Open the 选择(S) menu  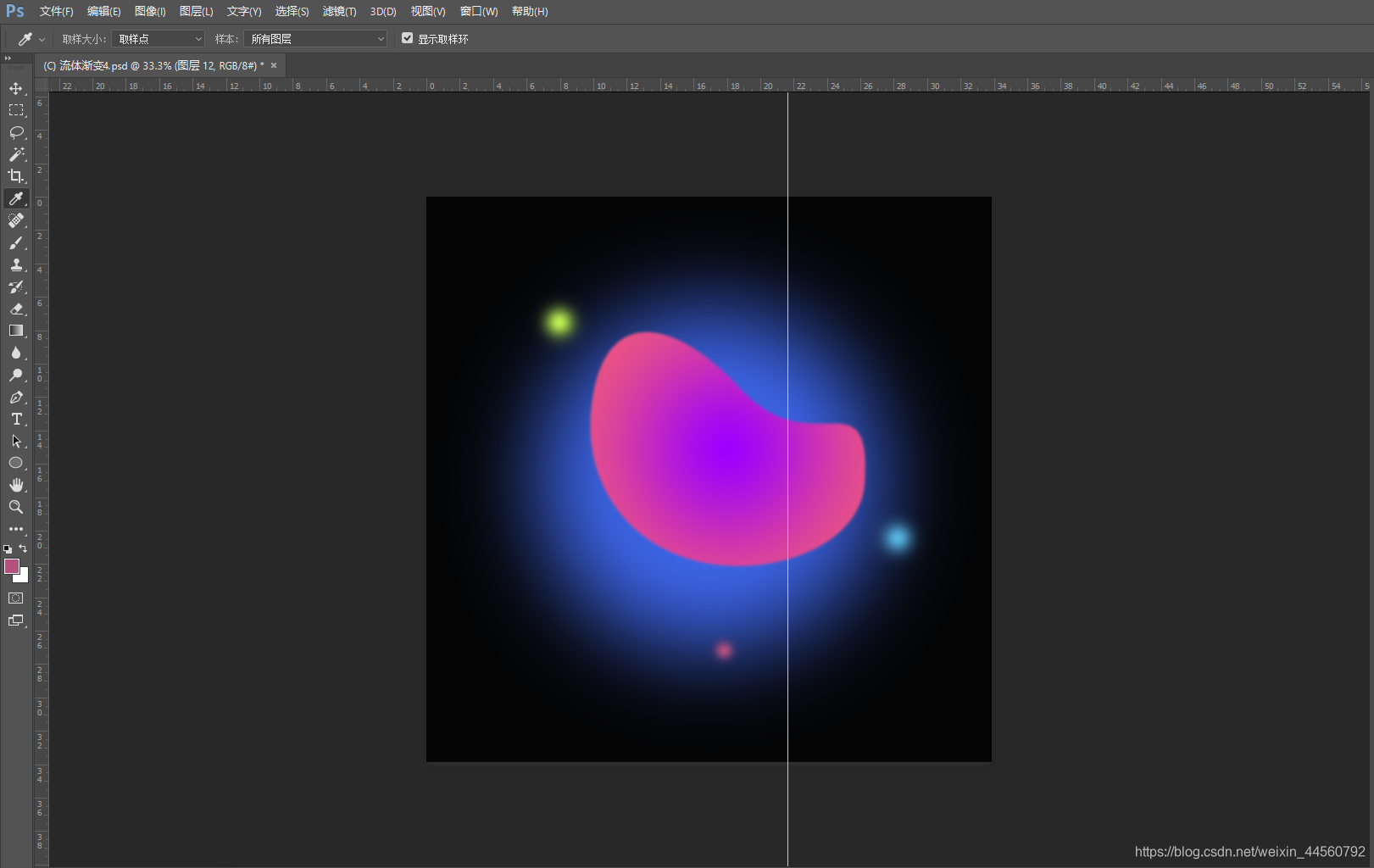292,12
